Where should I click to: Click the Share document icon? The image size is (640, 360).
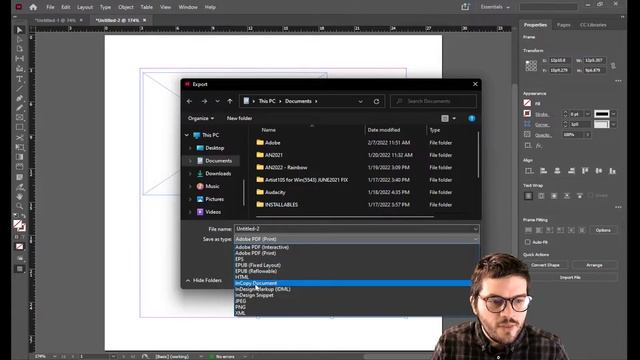point(465,7)
